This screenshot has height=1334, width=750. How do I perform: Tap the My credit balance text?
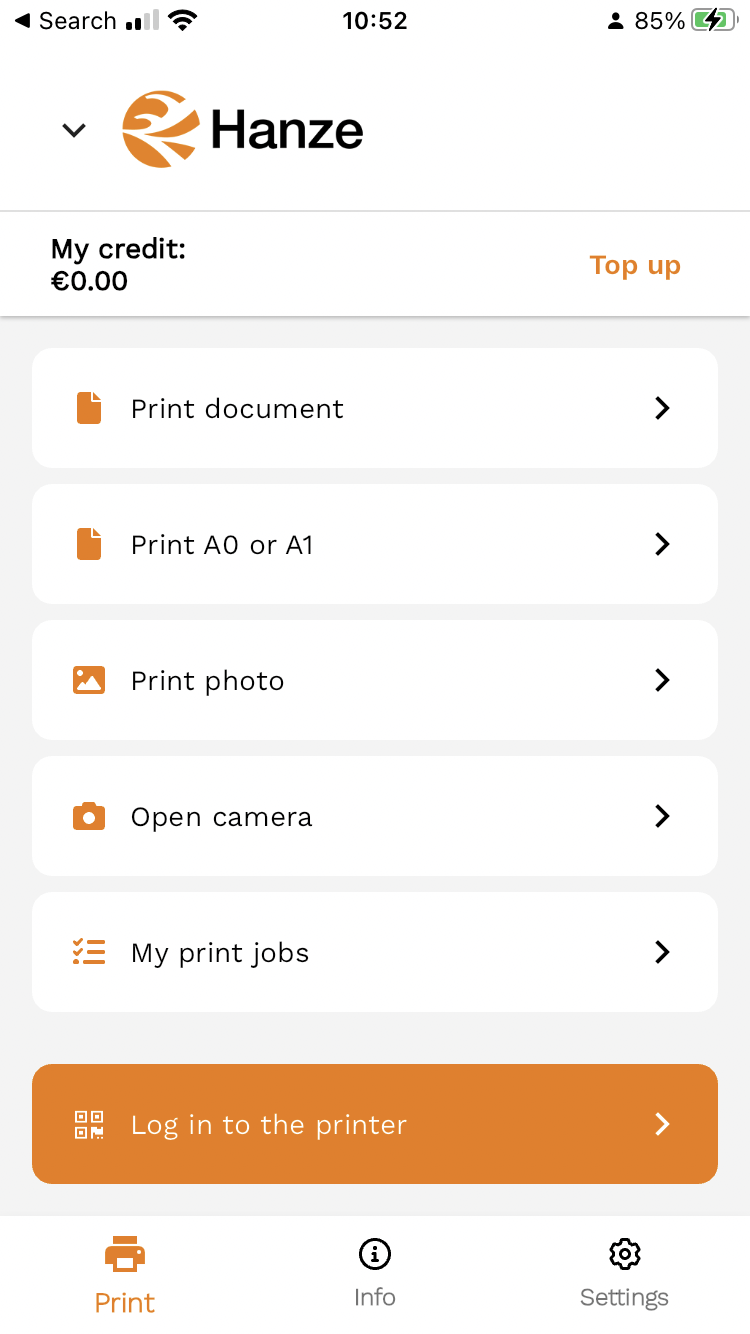[x=118, y=265]
